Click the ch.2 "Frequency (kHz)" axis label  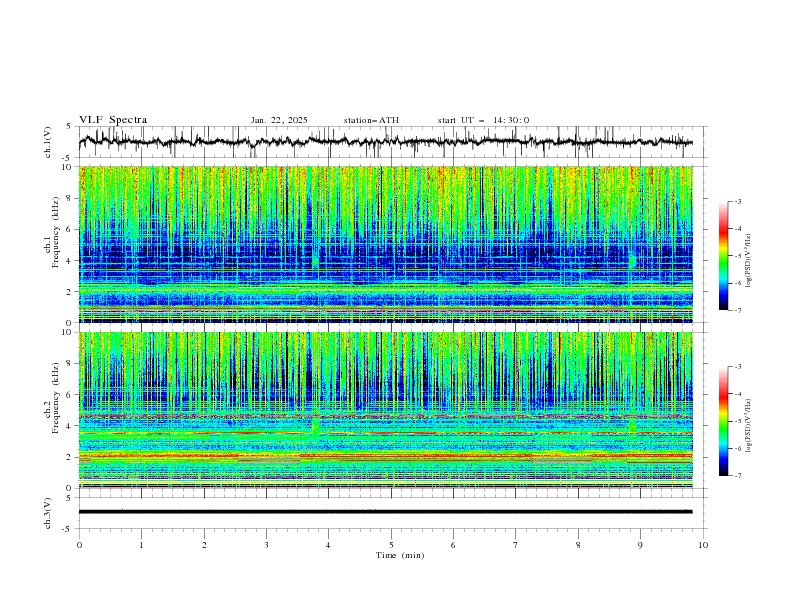click(x=56, y=398)
